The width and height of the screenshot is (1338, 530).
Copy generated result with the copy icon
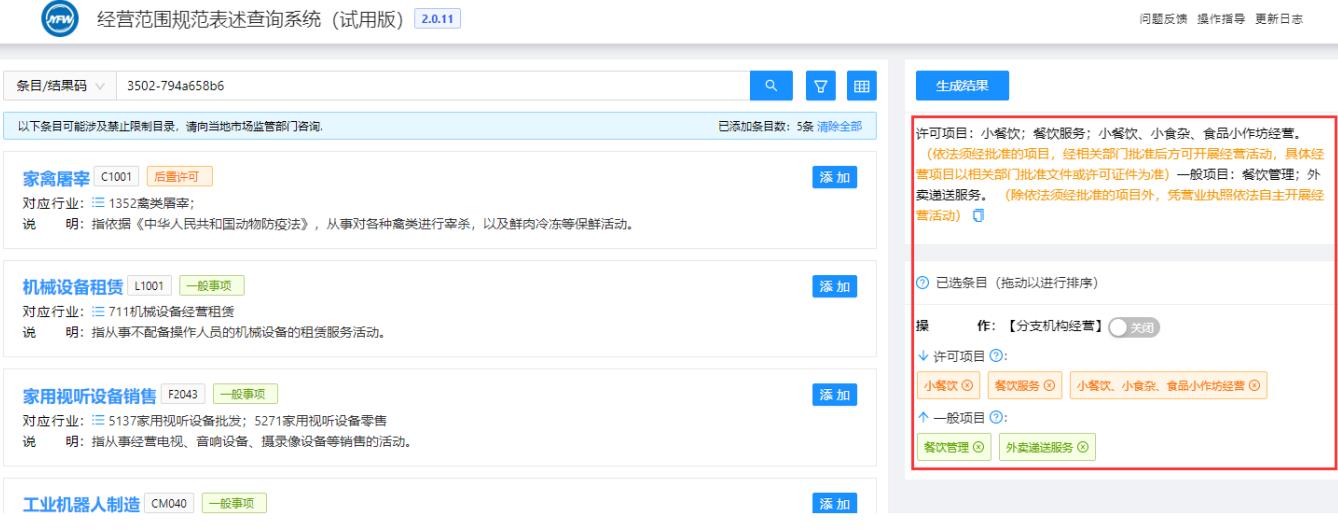[x=978, y=216]
